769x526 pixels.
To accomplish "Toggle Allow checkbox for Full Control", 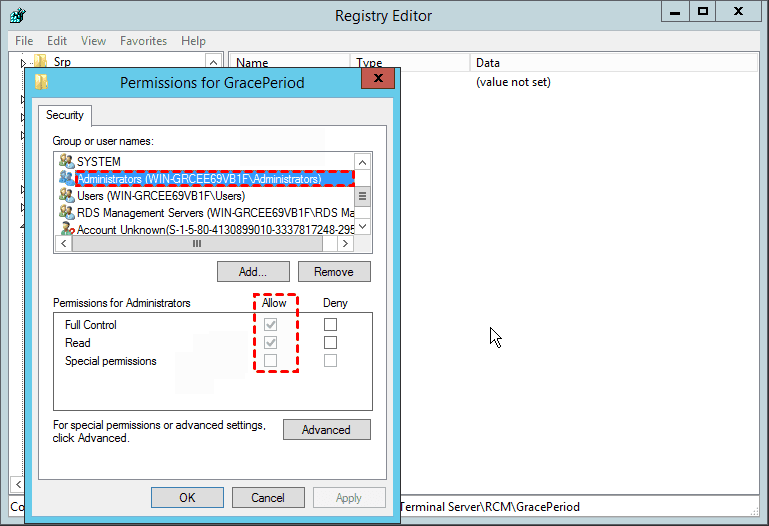I will pyautogui.click(x=270, y=324).
